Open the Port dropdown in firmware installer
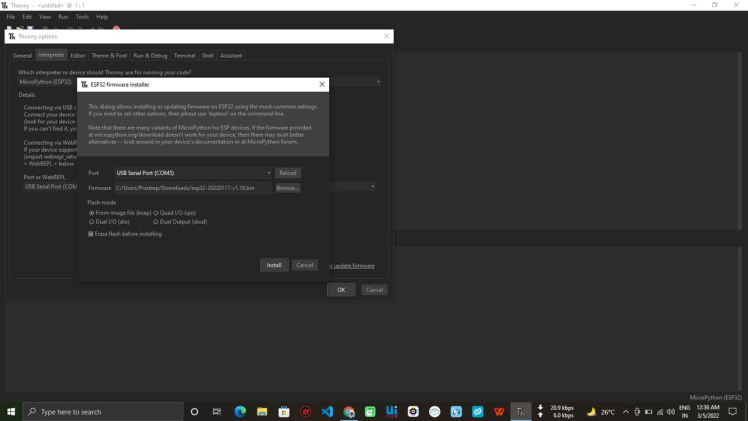This screenshot has height=421, width=748. pyautogui.click(x=193, y=173)
